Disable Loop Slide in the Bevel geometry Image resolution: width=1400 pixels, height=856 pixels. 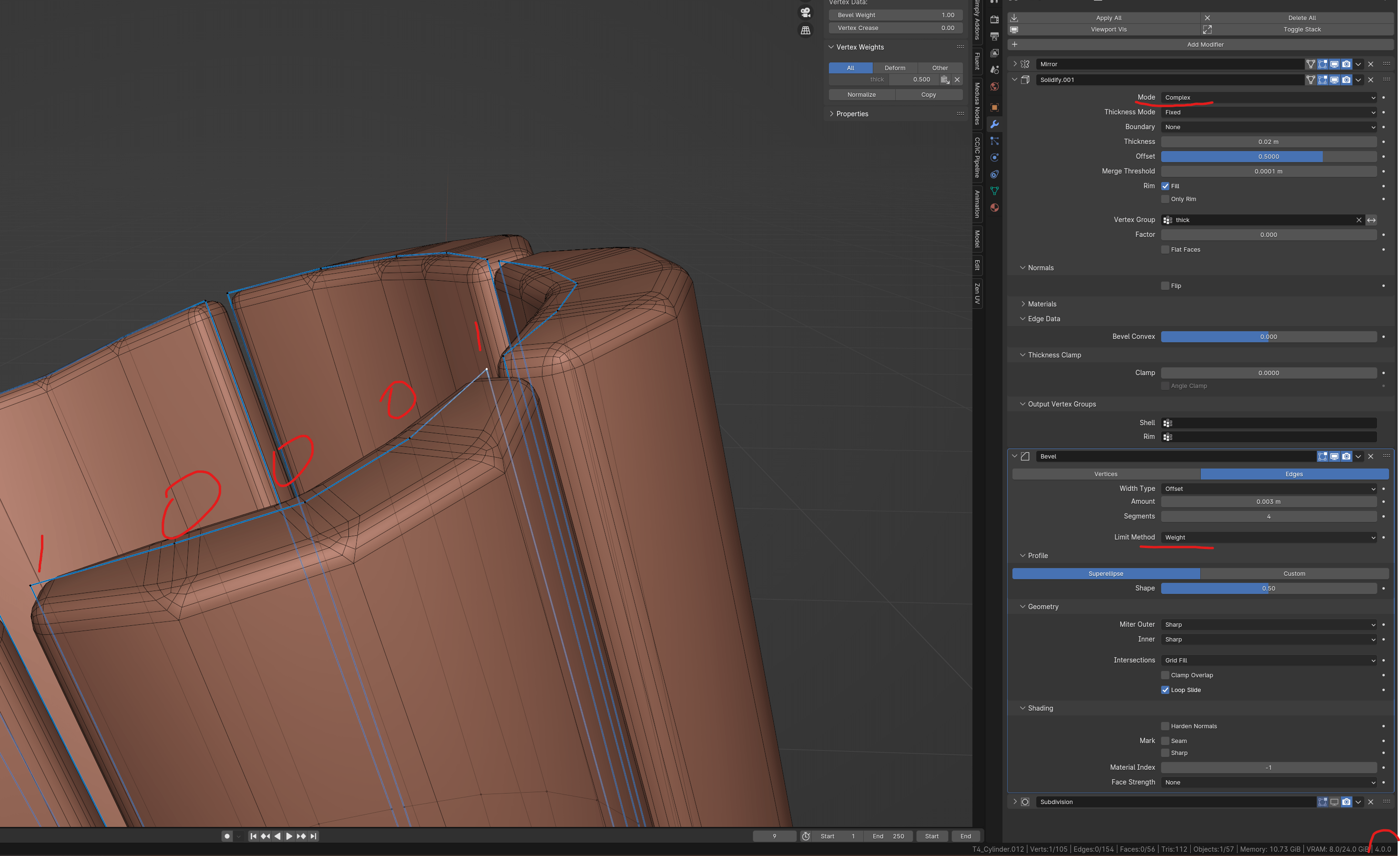coord(1165,690)
